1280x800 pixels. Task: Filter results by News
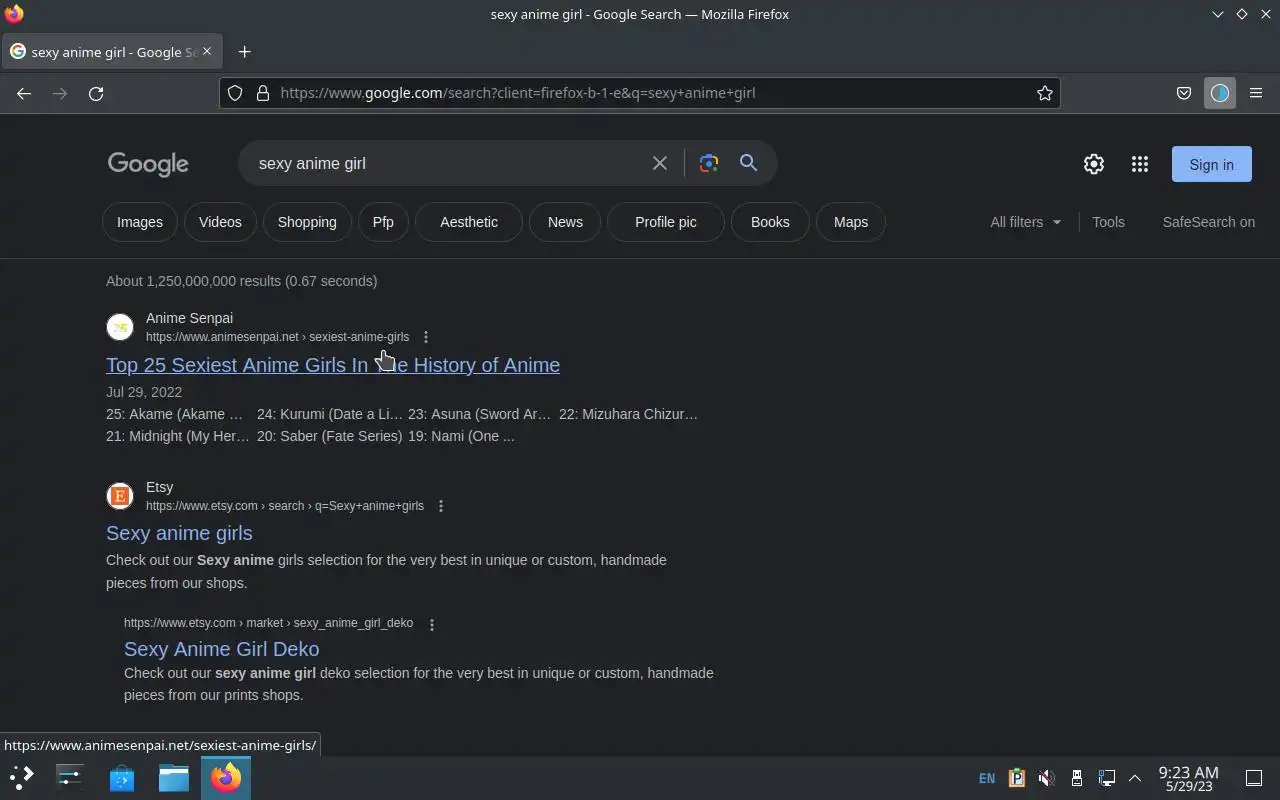tap(565, 222)
